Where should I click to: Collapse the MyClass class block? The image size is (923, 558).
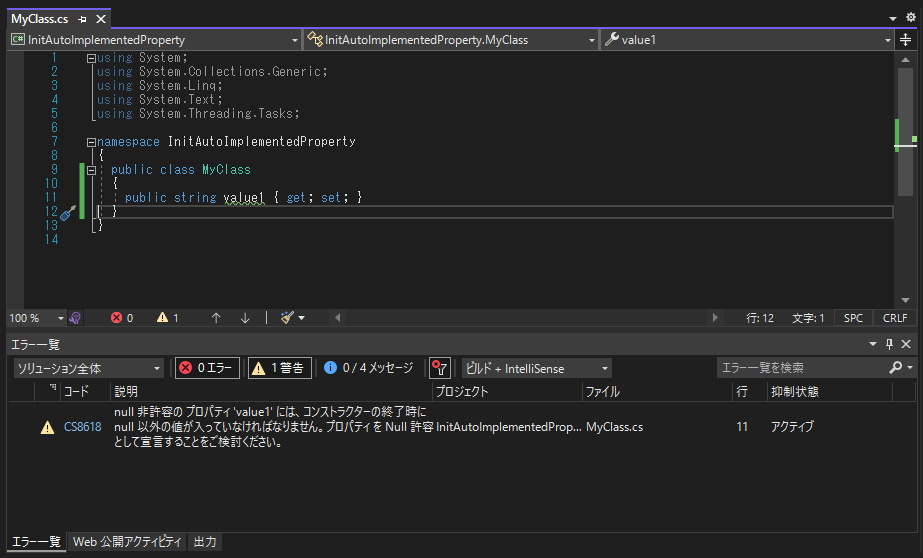point(91,171)
